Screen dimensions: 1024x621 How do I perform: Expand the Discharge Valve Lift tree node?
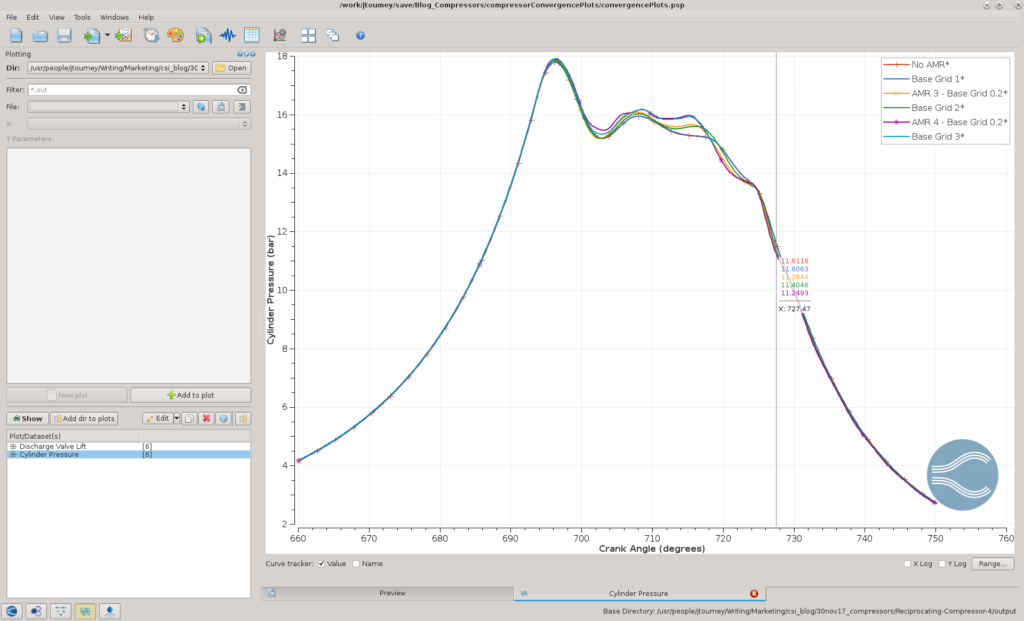[13, 447]
